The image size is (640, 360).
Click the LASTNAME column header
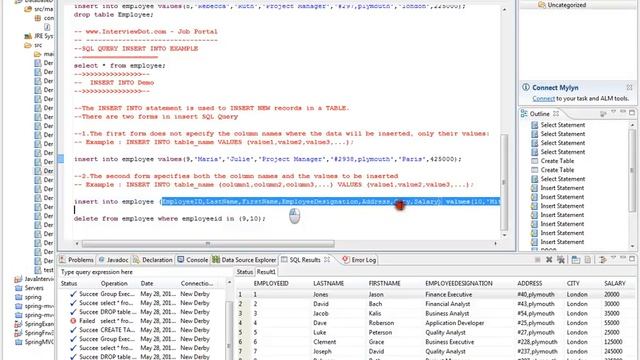(329, 283)
